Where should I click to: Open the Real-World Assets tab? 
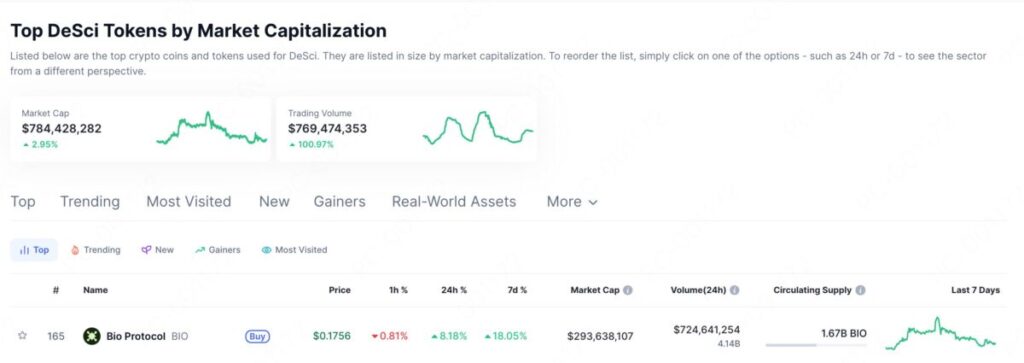pos(454,202)
